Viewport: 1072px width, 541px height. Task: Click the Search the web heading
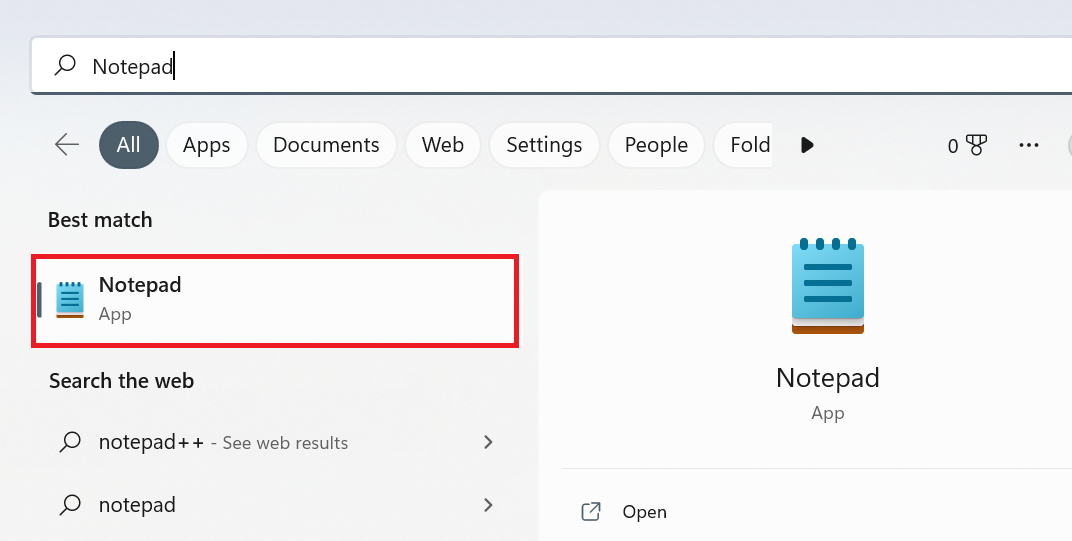click(121, 381)
